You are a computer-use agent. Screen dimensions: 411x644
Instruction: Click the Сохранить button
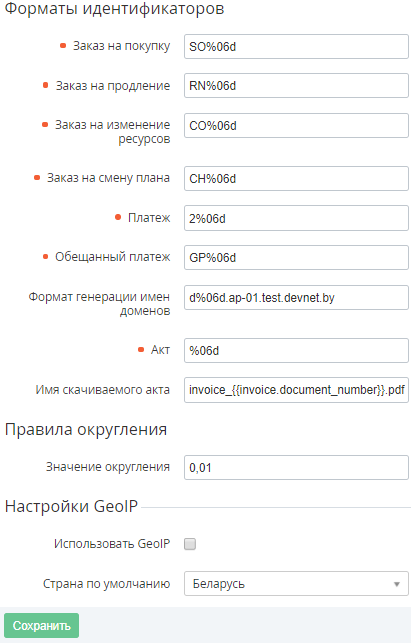pos(41,626)
